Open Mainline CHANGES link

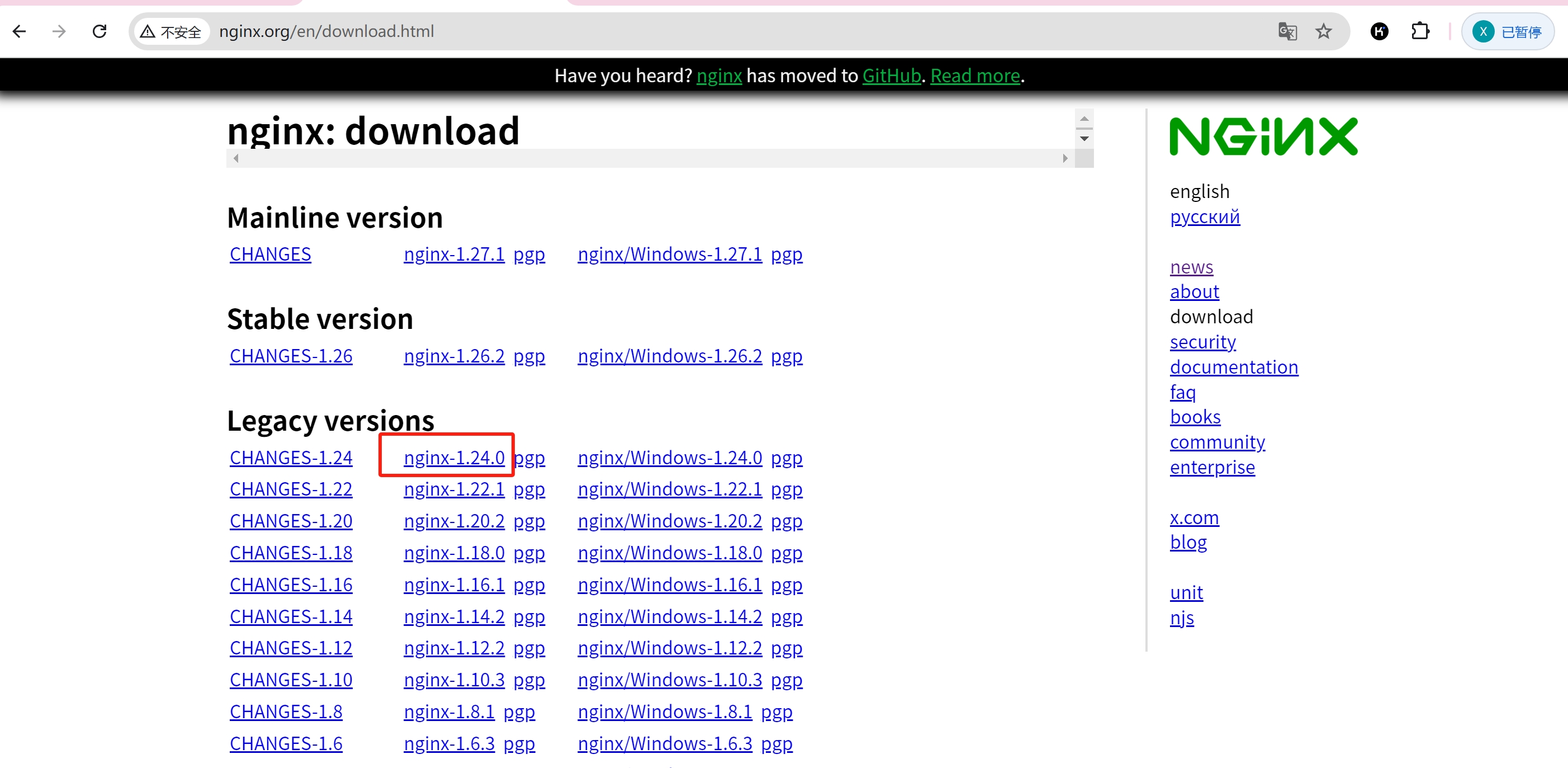pos(270,254)
